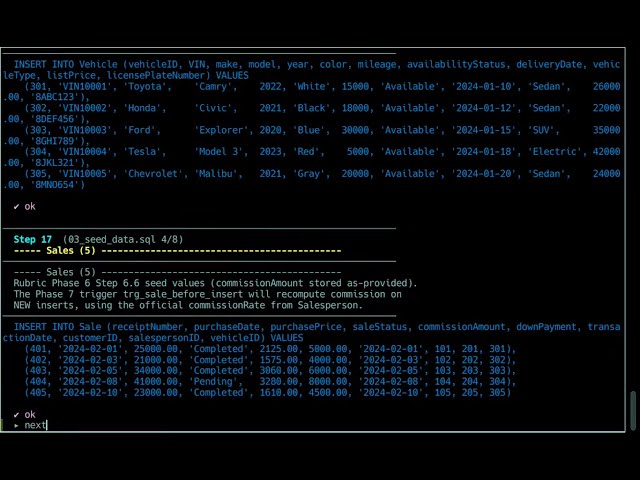Click the 'ctionDate, customerID, salespersonID' column list line
The image size is (640, 480).
pos(153,338)
